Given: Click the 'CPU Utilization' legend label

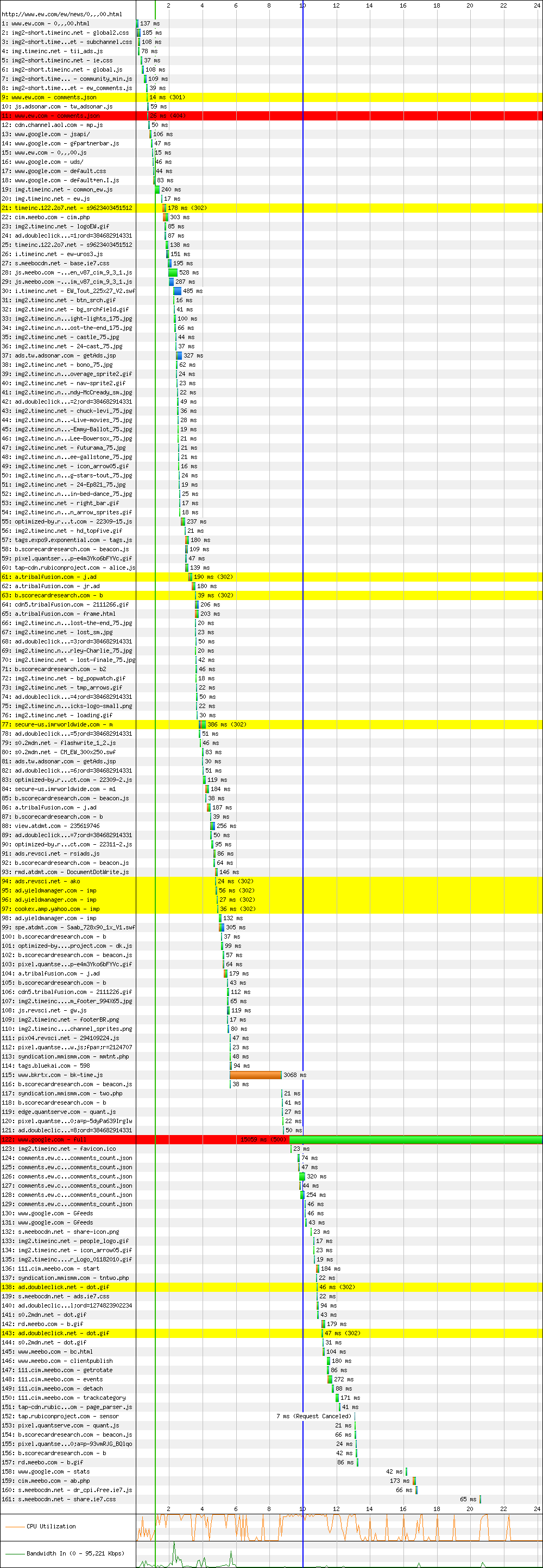Looking at the screenshot, I should pyautogui.click(x=51, y=1526).
